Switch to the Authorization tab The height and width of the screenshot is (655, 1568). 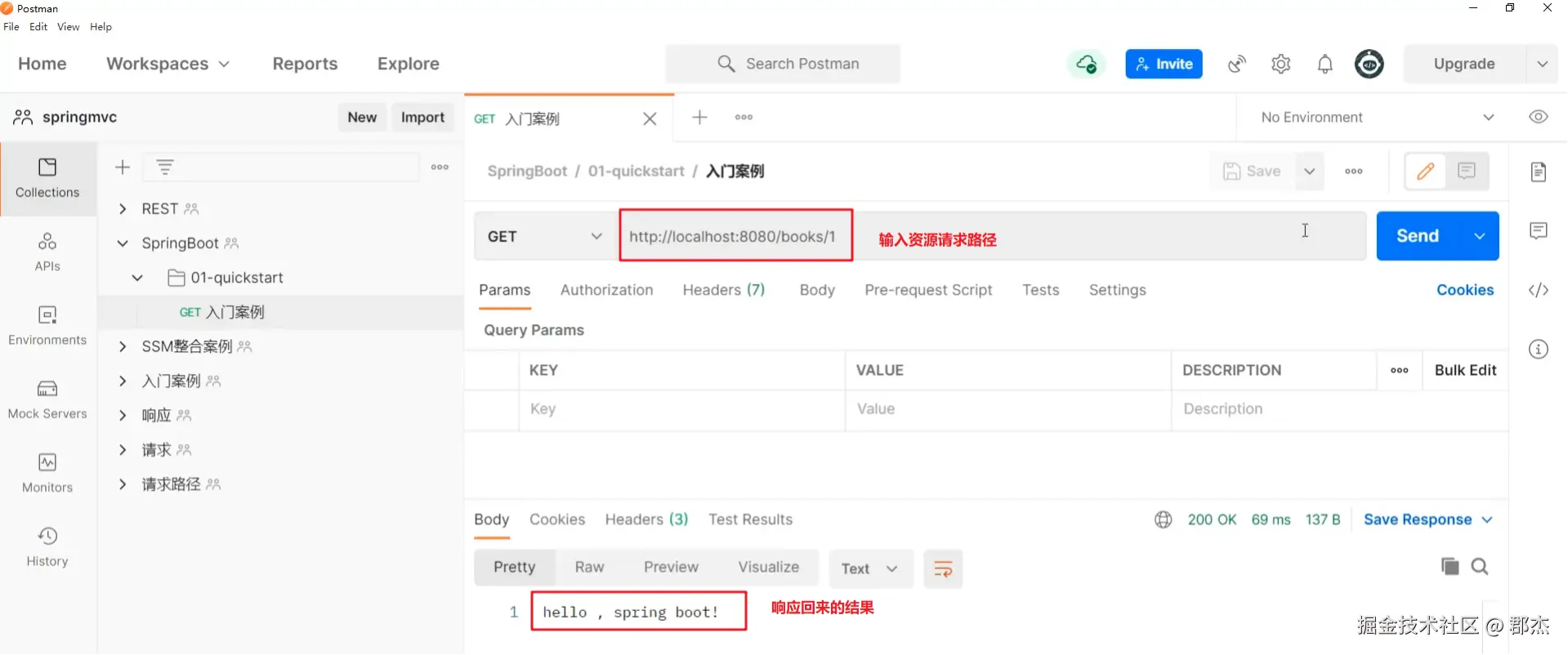[606, 290]
